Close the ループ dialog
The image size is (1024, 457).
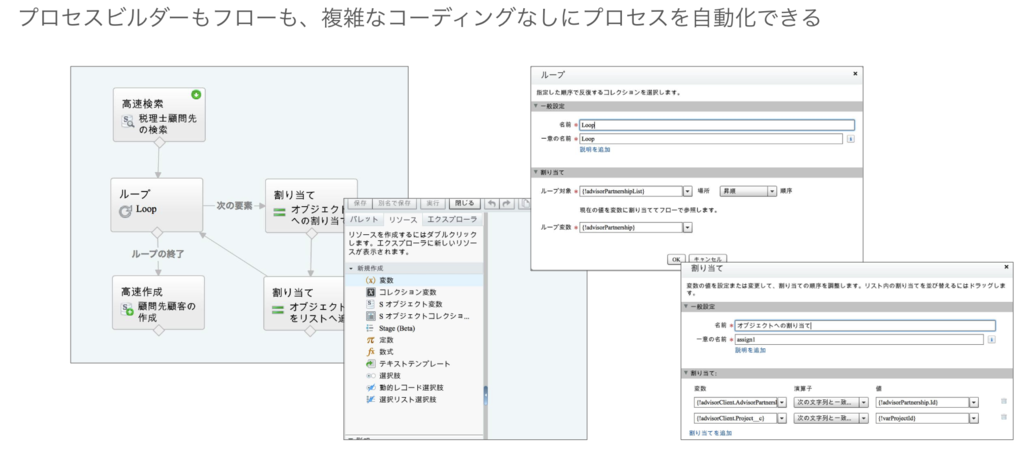855,74
